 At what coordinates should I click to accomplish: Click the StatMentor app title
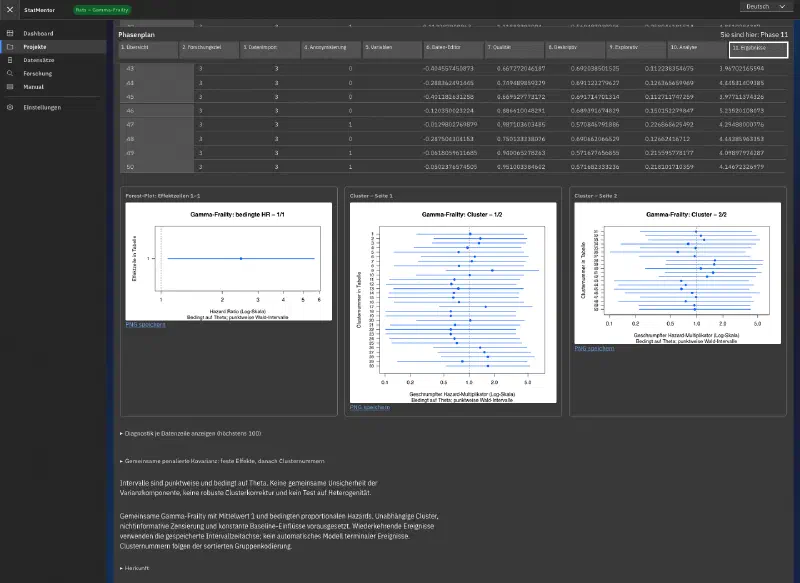pyautogui.click(x=39, y=10)
